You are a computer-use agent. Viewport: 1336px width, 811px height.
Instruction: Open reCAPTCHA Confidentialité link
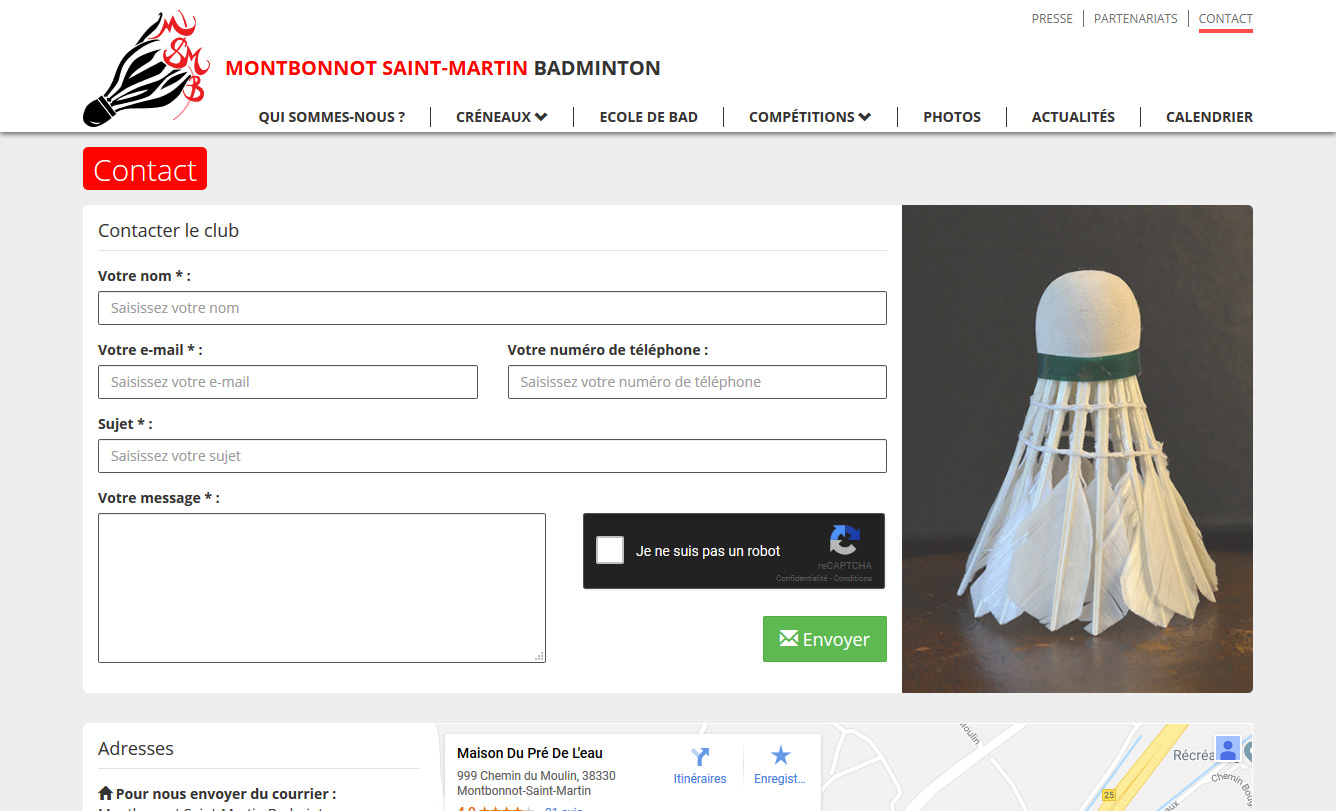point(803,578)
